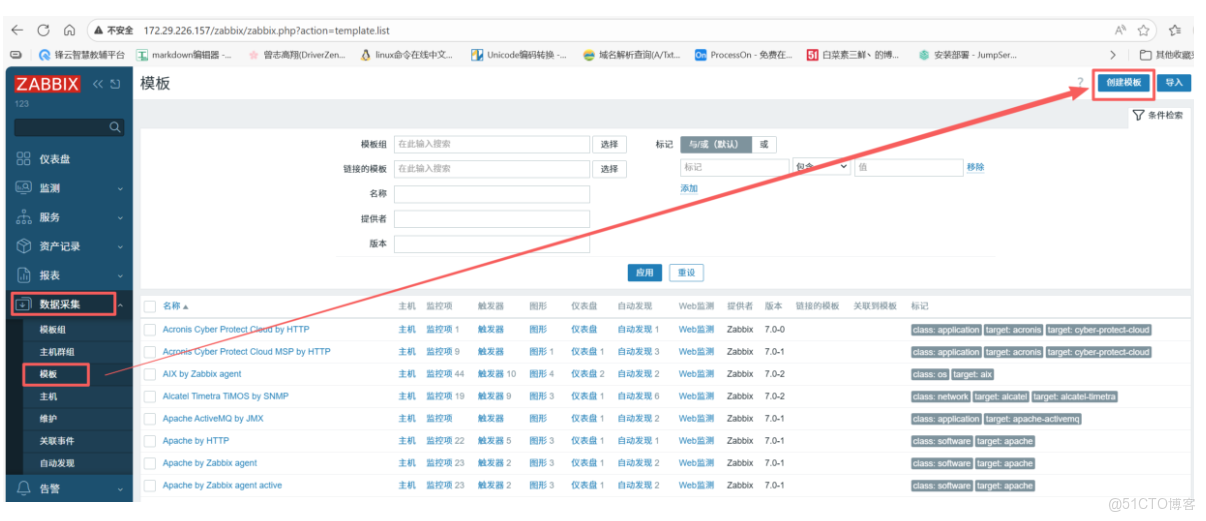This screenshot has height=521, width=1206.
Task: Add page to favorites with star icon
Action: pyautogui.click(x=1144, y=30)
